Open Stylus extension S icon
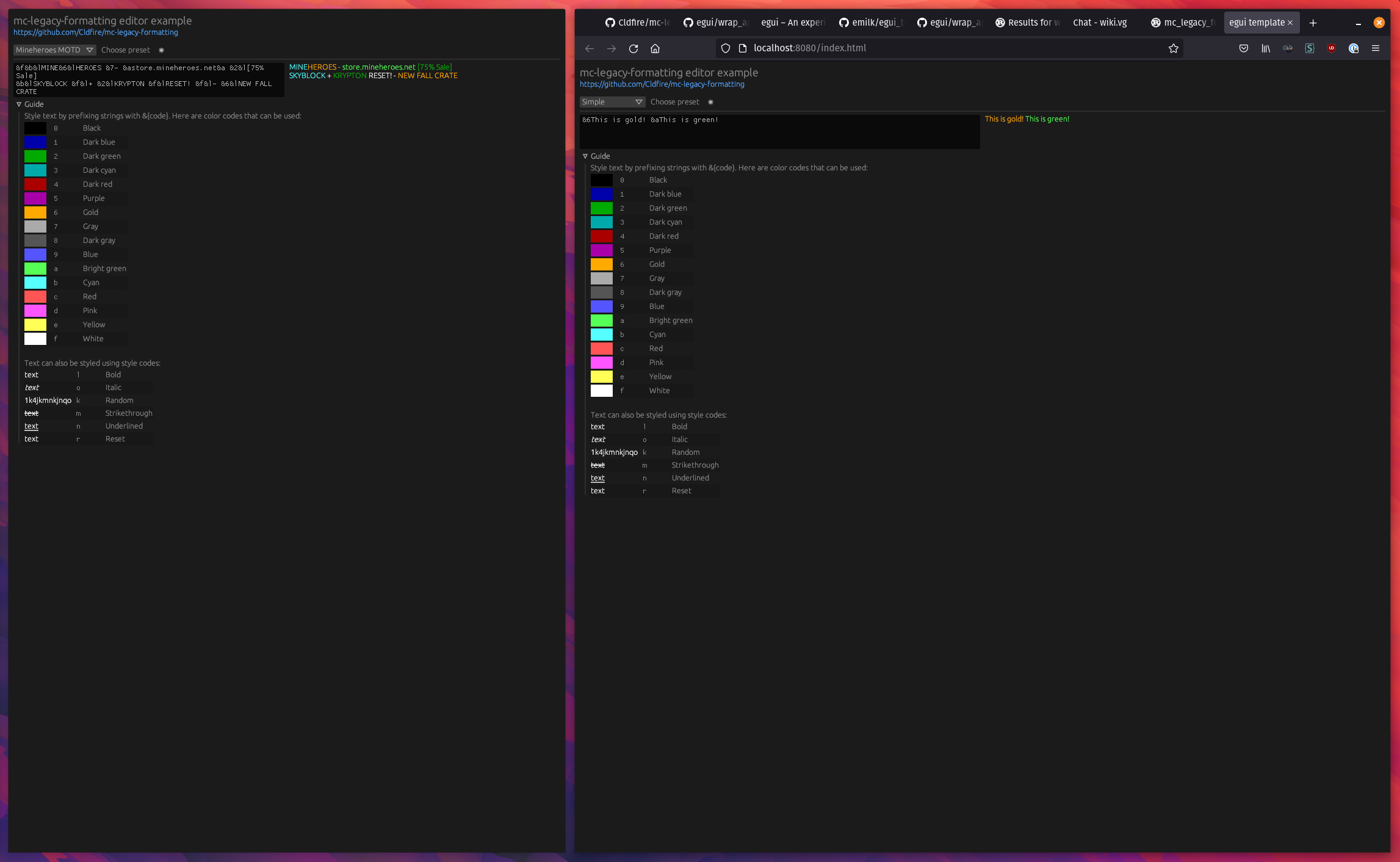 pyautogui.click(x=1310, y=48)
